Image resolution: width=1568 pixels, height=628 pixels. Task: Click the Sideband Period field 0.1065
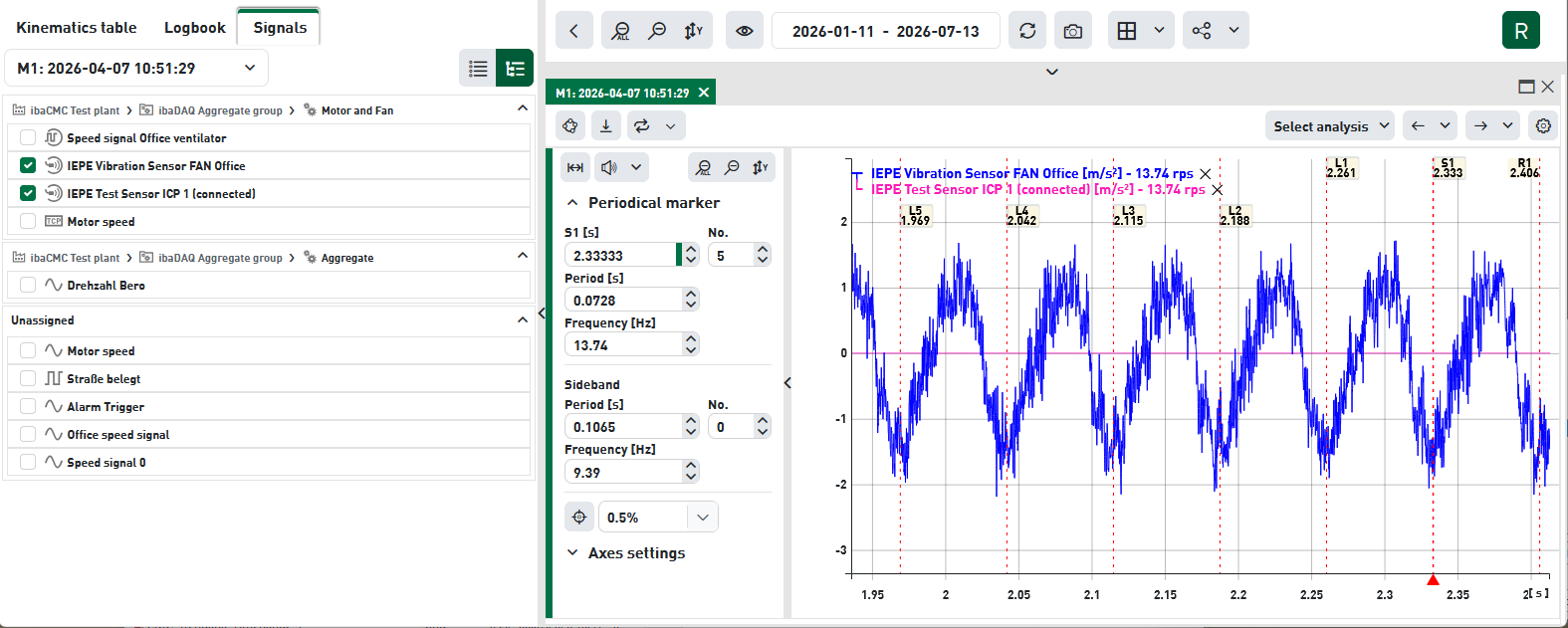pos(624,426)
